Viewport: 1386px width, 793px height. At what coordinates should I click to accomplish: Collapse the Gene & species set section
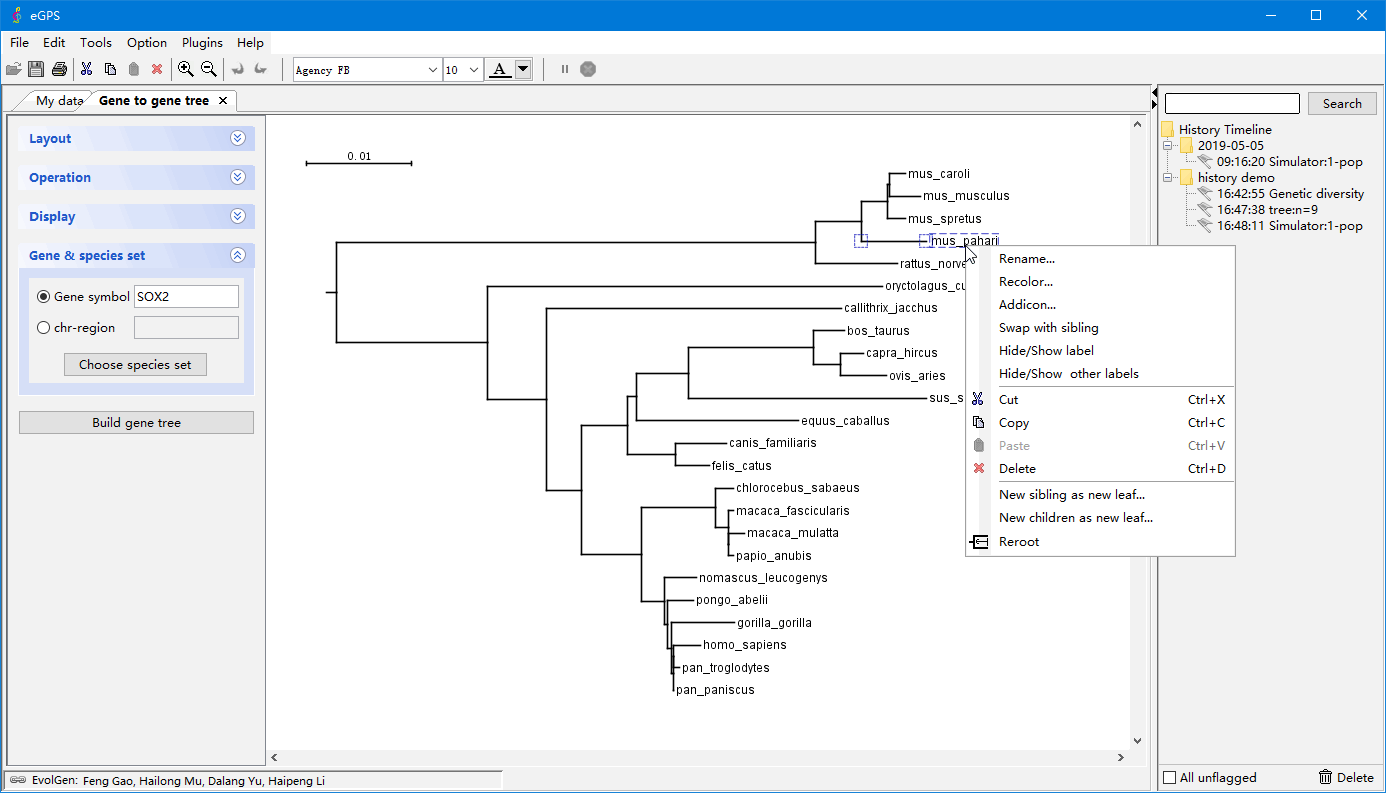click(x=237, y=256)
